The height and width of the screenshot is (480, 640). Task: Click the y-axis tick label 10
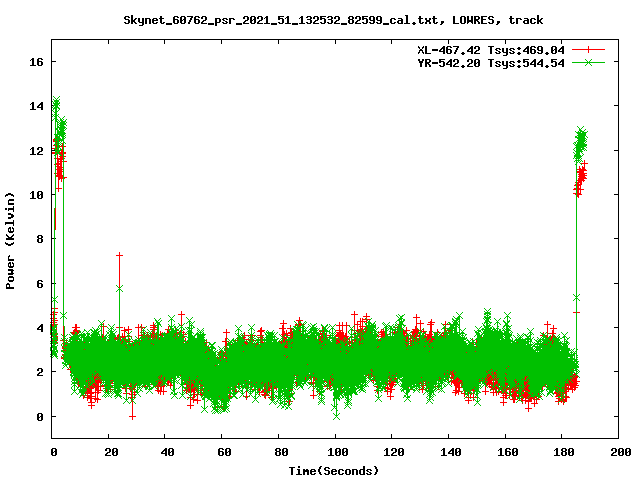click(36, 195)
